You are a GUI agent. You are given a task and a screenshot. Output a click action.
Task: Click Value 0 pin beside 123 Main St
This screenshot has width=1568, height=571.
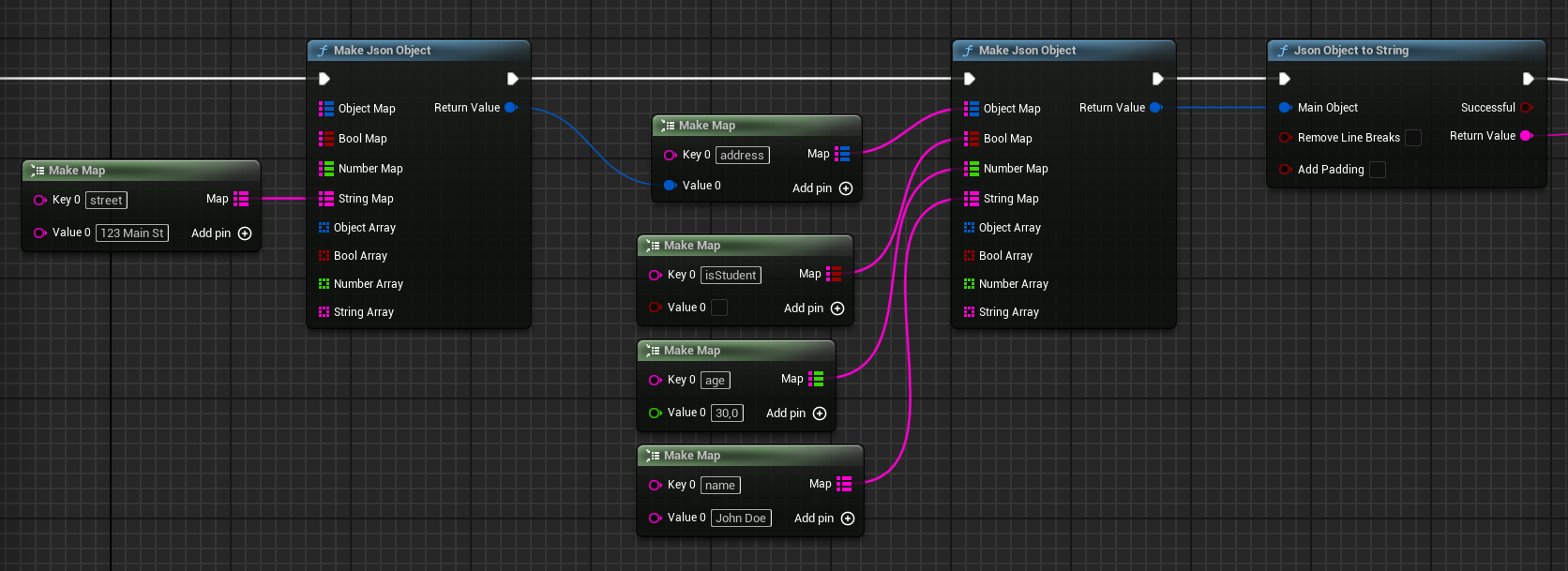click(40, 233)
